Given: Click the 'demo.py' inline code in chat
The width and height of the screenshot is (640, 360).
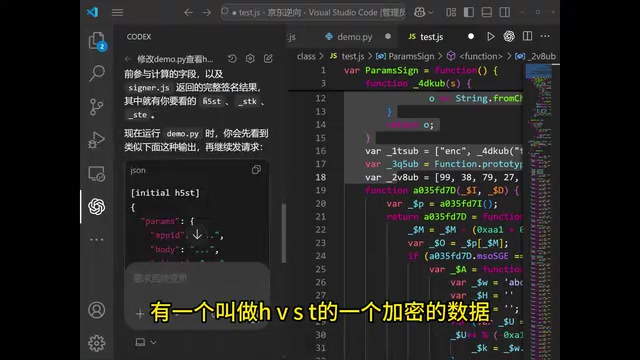Looking at the screenshot, I should [182, 134].
